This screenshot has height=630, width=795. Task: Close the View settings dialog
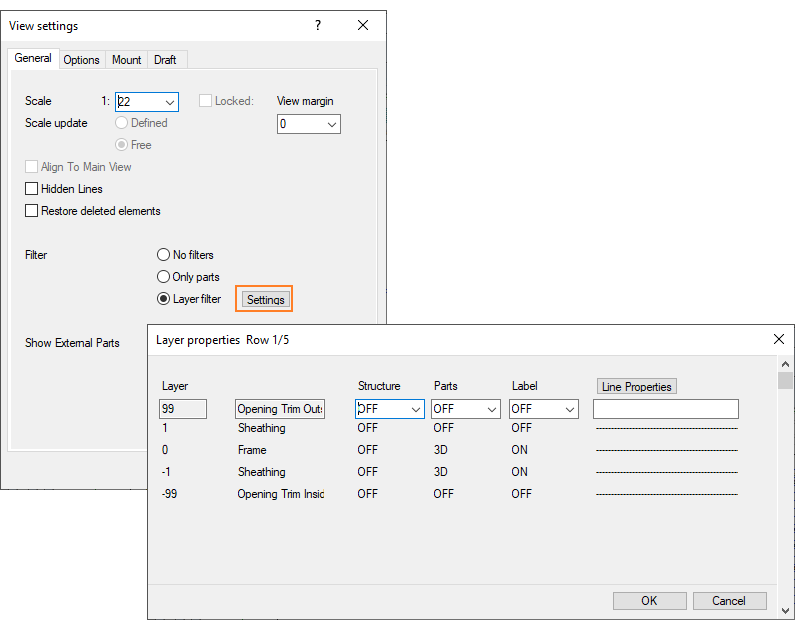[x=363, y=26]
